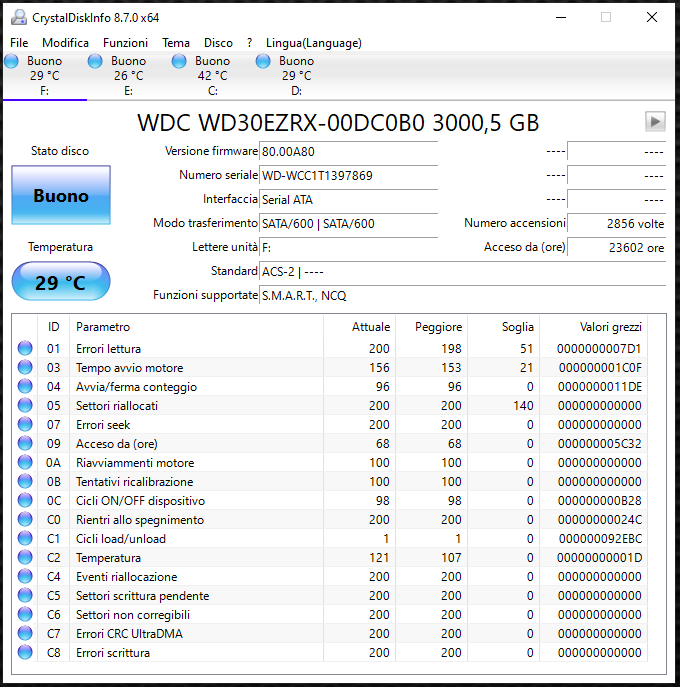Click the Soglia column header
Viewport: 680px width, 687px height.
tap(503, 327)
